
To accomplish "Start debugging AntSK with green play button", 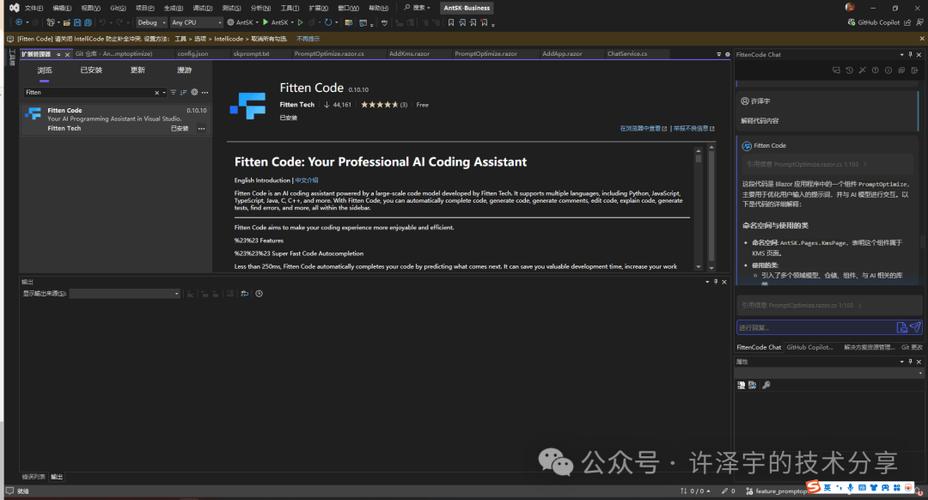I will (275, 22).
